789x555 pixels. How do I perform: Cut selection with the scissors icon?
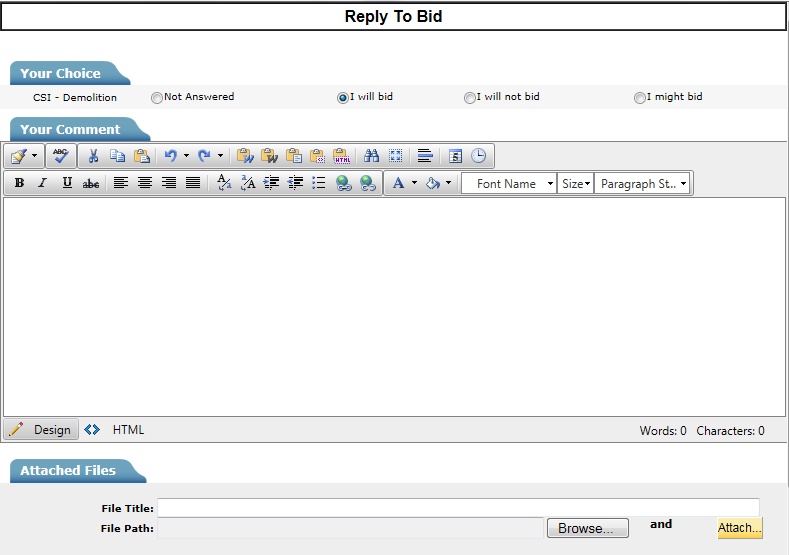(93, 156)
